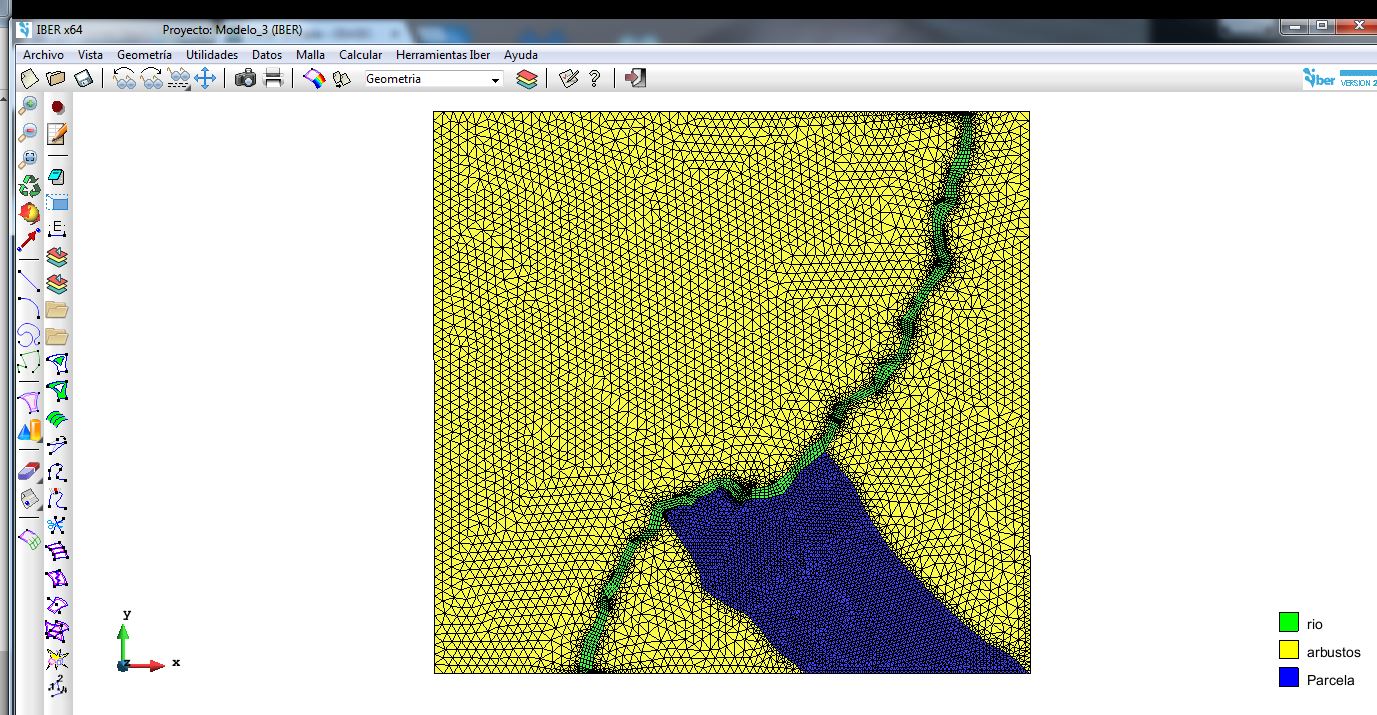Pick the eraser delete tool

(x=29, y=471)
